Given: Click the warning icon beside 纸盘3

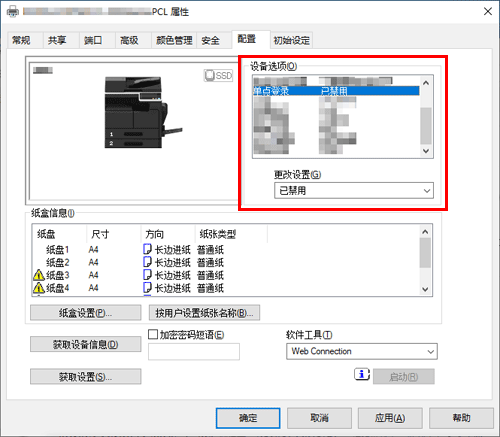Looking at the screenshot, I should tap(39, 275).
